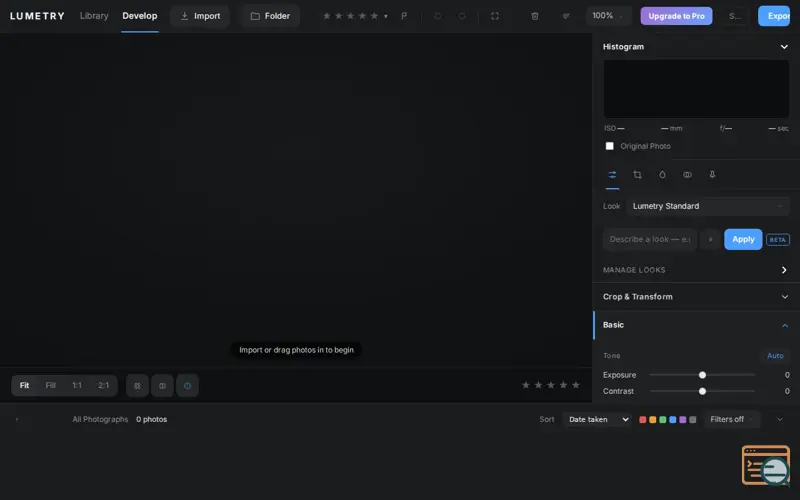The image size is (800, 500).
Task: Click the trash delete icon
Action: pos(535,16)
